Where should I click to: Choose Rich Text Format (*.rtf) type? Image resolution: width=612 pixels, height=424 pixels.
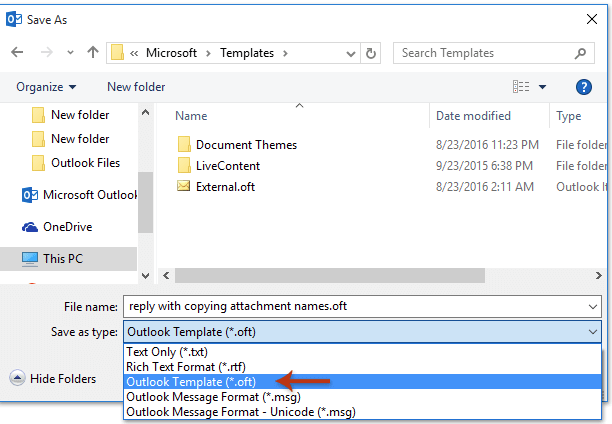pos(362,367)
